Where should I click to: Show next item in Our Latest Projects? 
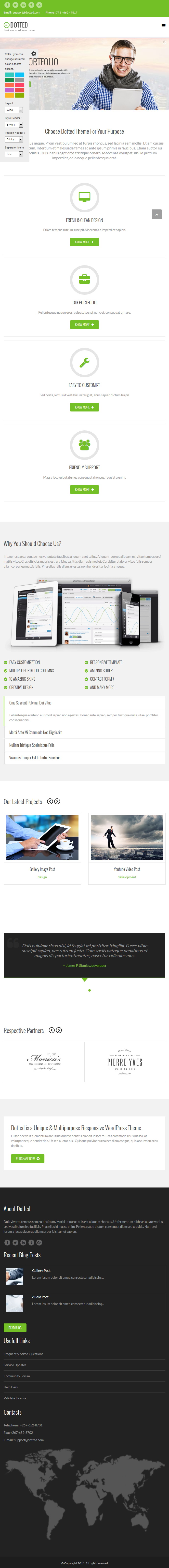click(57, 801)
